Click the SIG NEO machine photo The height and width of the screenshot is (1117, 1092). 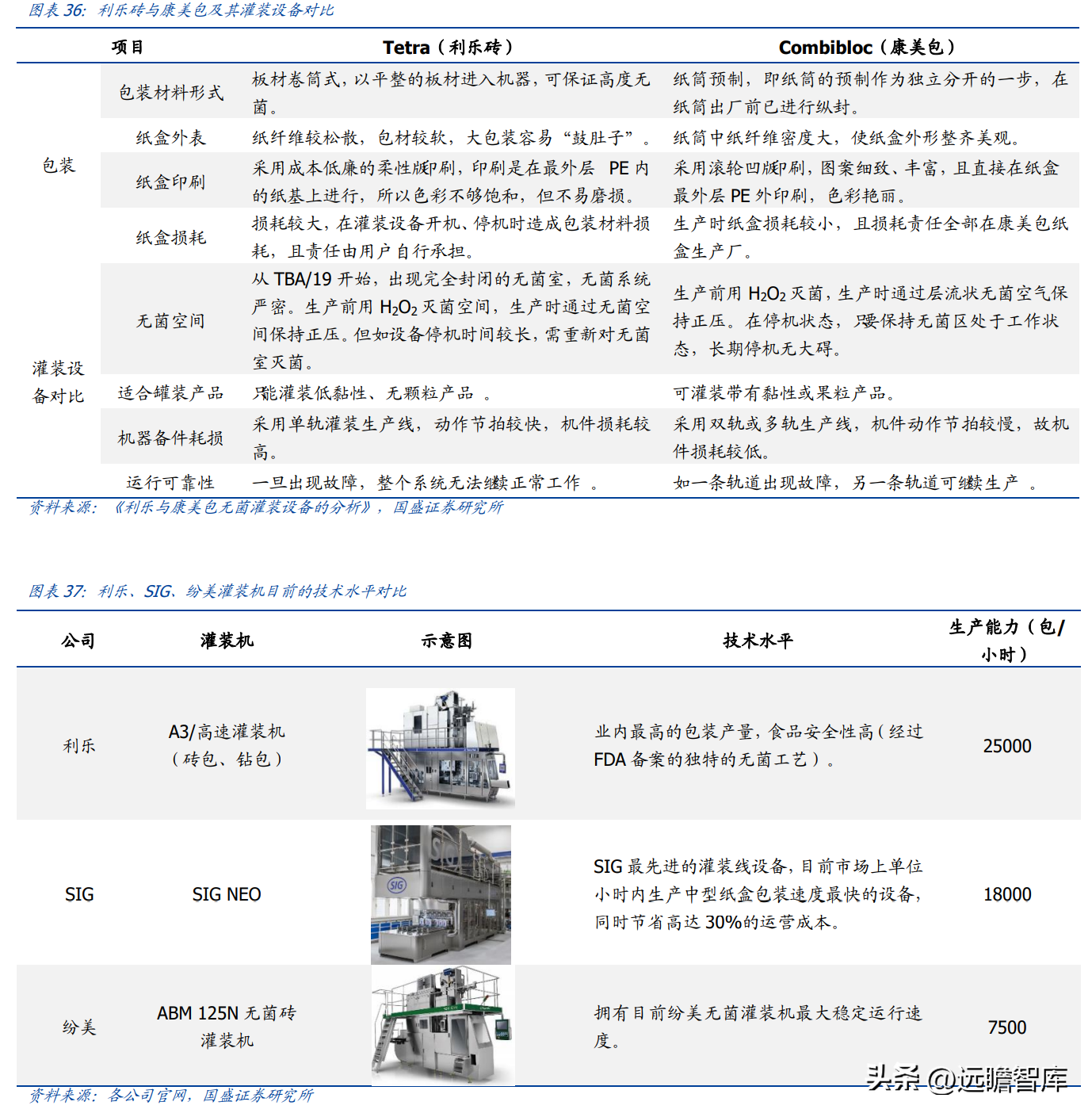pos(441,894)
